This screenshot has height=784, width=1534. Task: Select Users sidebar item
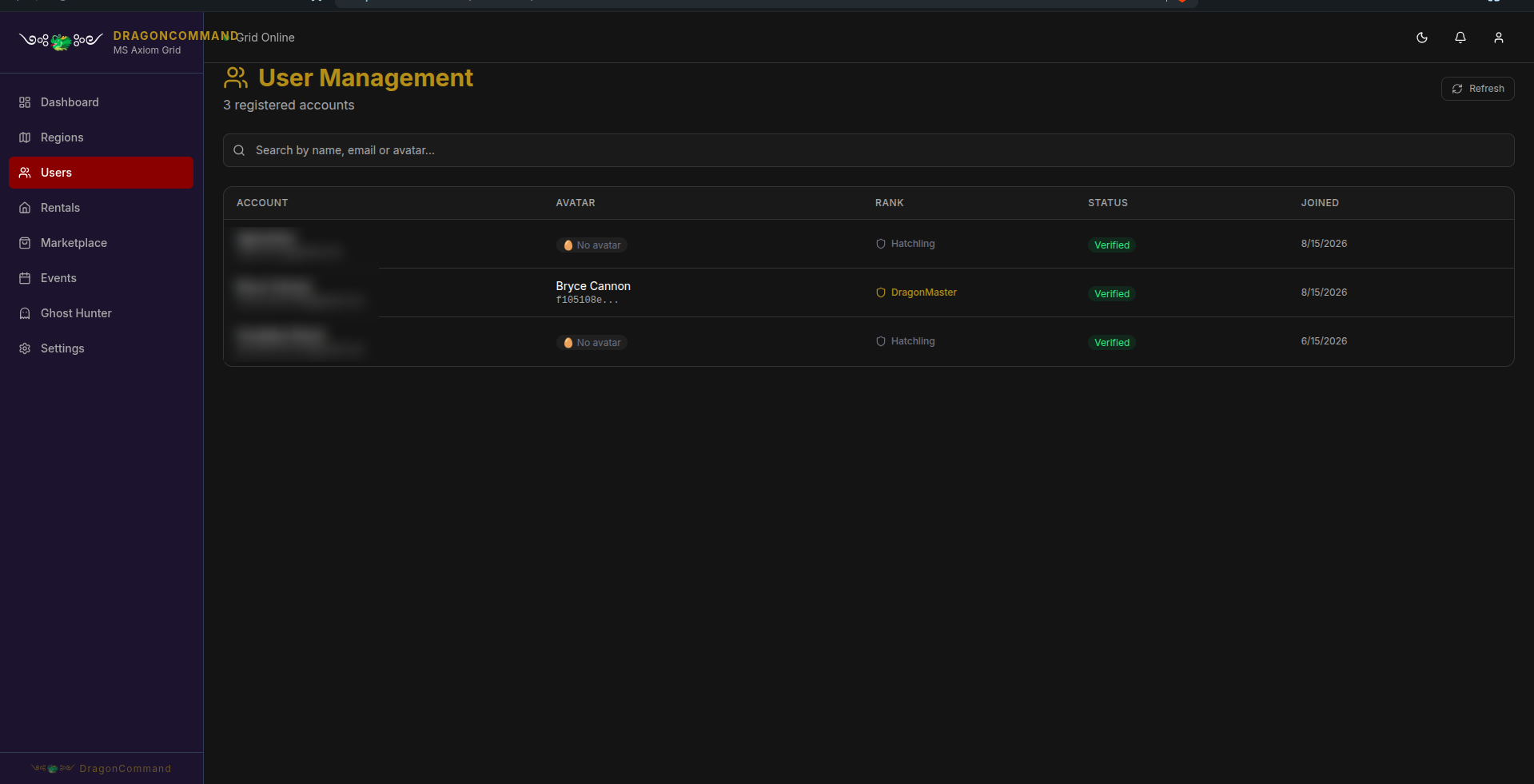[101, 173]
